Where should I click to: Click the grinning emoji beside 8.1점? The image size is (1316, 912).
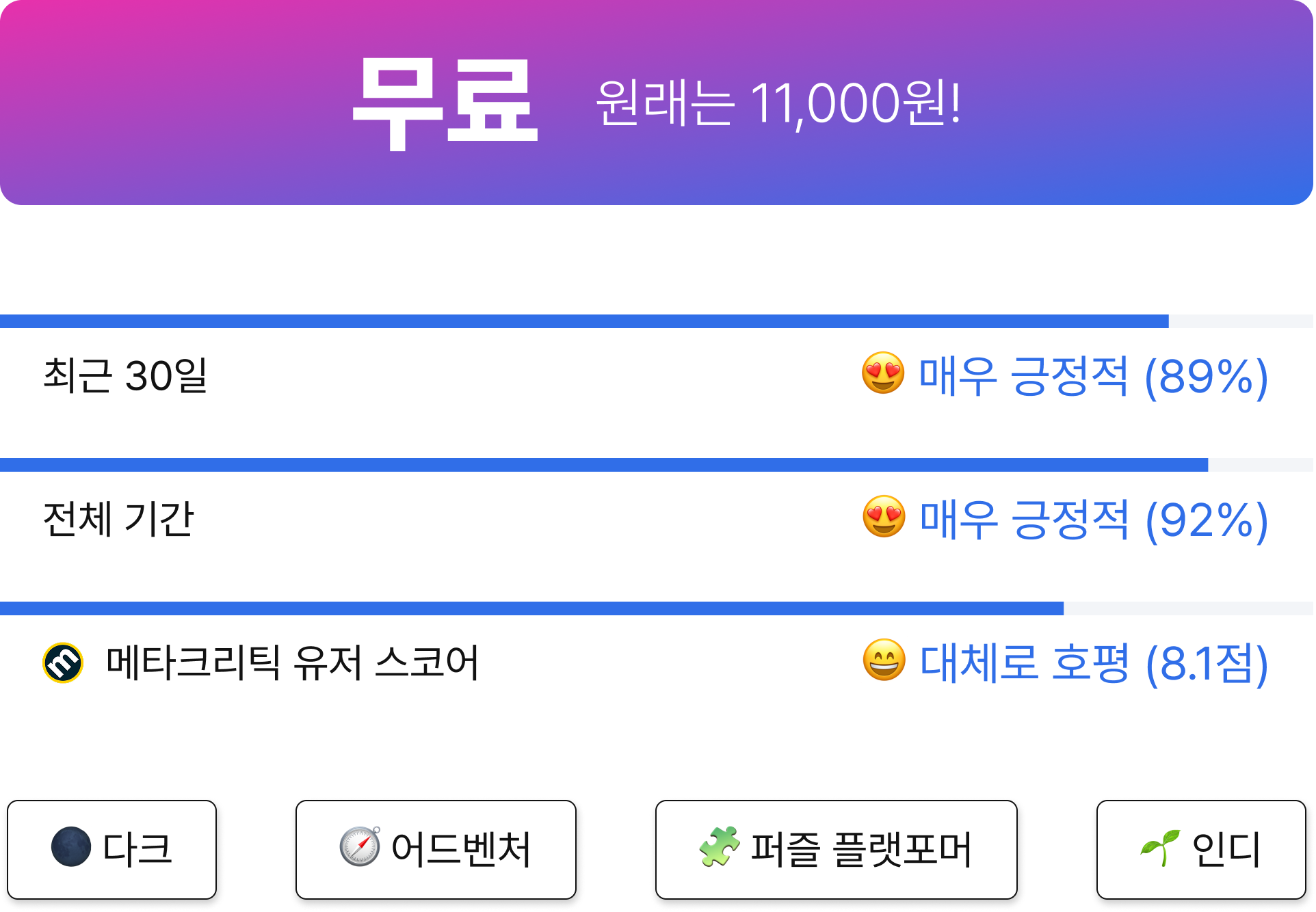[x=884, y=660]
